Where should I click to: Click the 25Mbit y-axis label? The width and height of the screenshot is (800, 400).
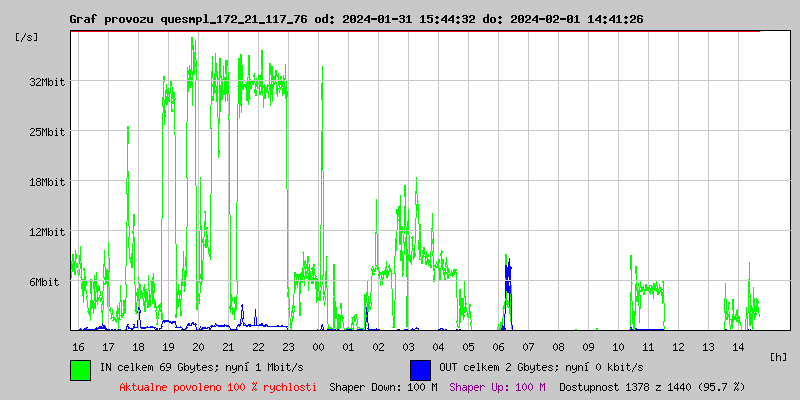pos(46,132)
